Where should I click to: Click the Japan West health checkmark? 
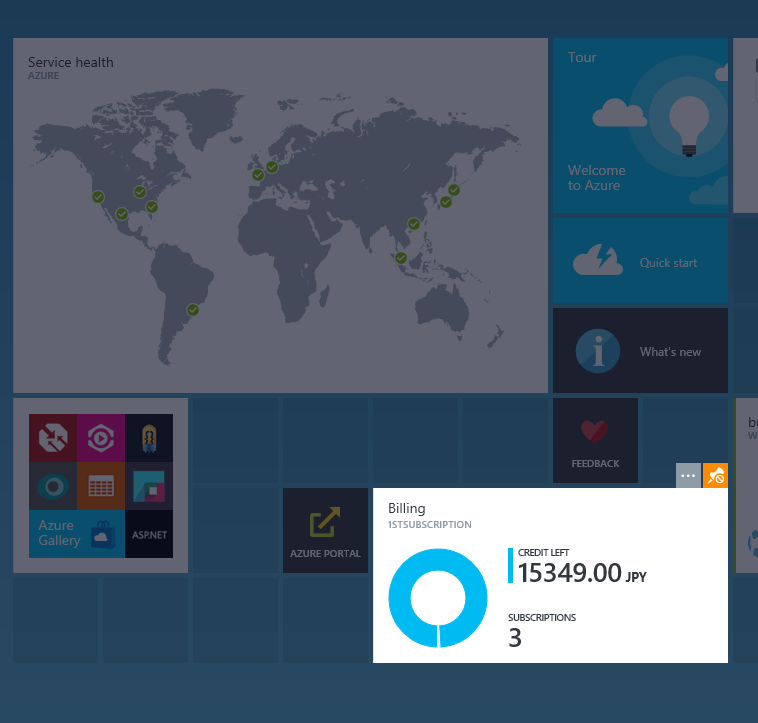(x=446, y=202)
